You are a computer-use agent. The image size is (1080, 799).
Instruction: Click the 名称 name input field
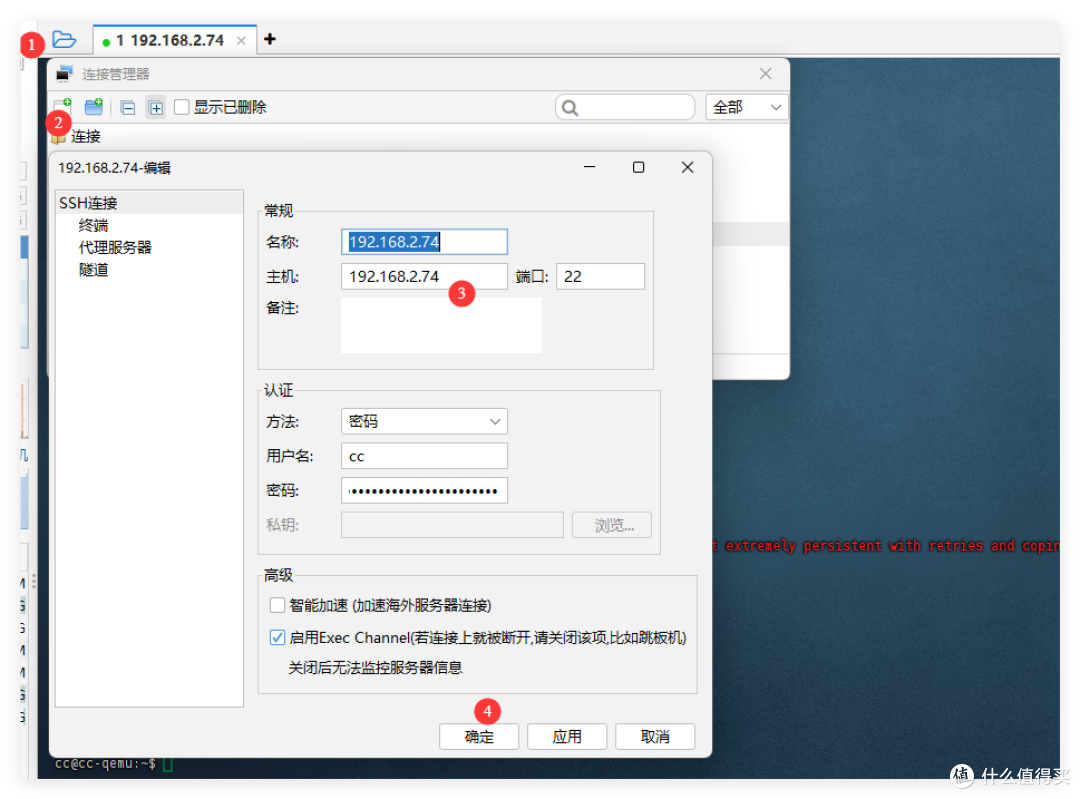(x=424, y=242)
